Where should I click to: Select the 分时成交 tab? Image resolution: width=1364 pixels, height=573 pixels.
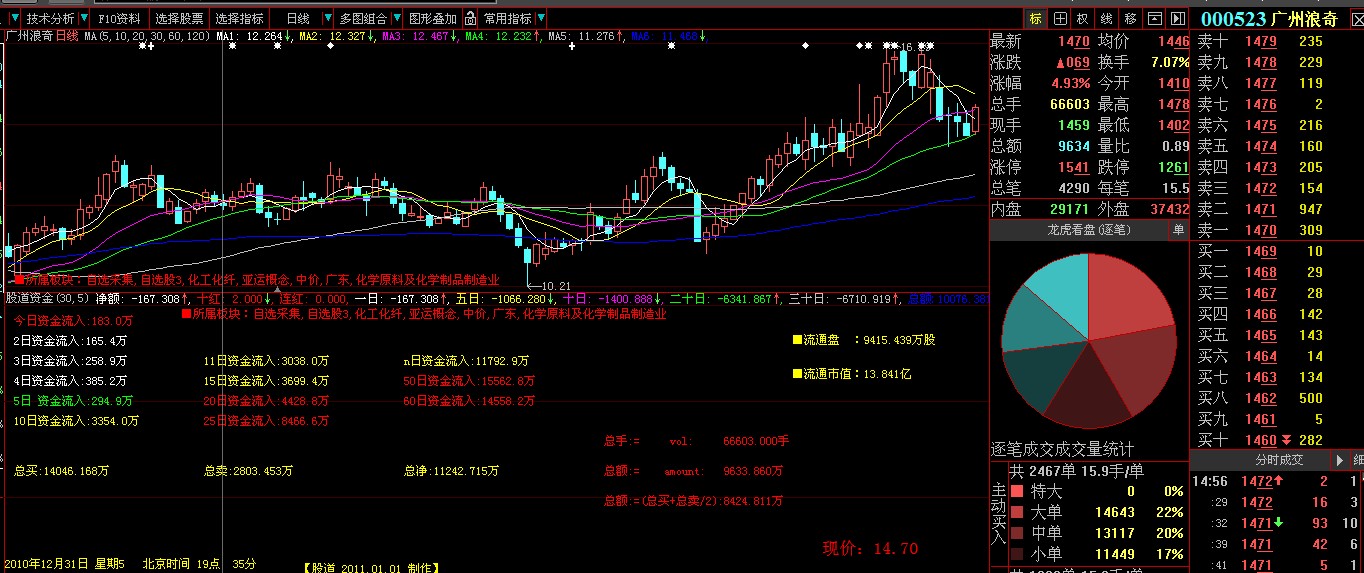[1279, 459]
